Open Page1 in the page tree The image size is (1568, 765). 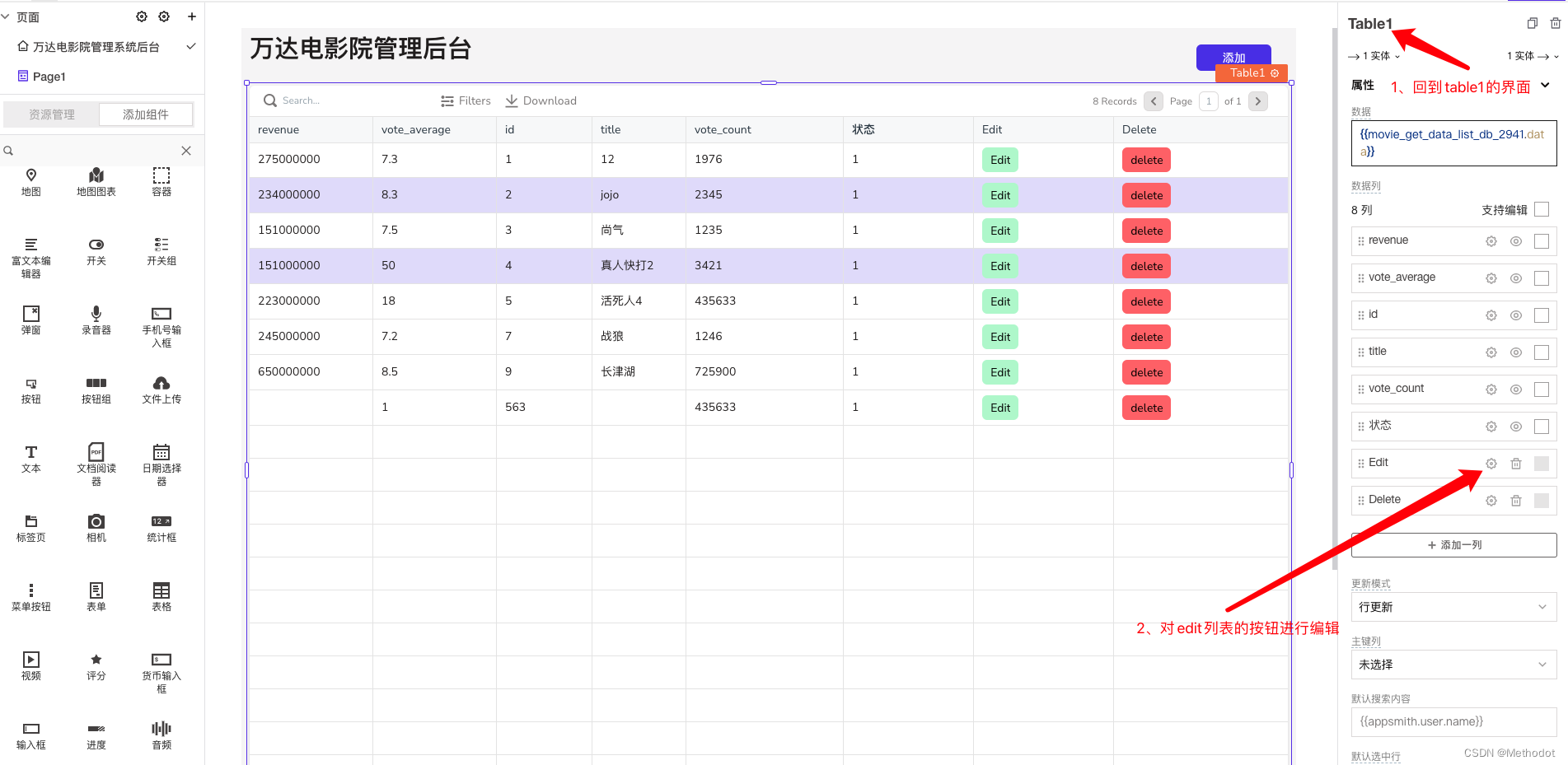(49, 77)
